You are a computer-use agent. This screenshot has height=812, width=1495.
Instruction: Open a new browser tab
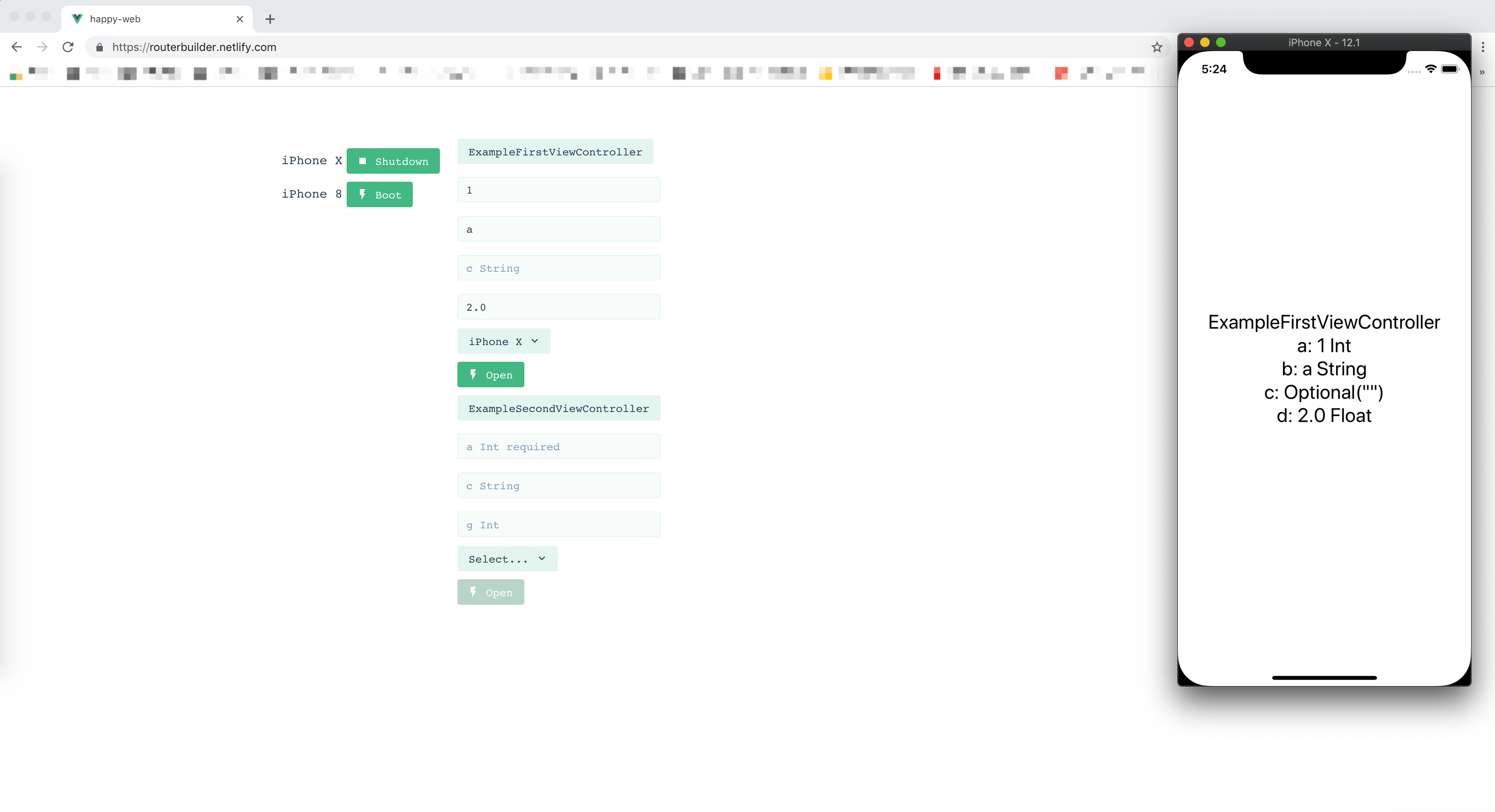click(270, 19)
